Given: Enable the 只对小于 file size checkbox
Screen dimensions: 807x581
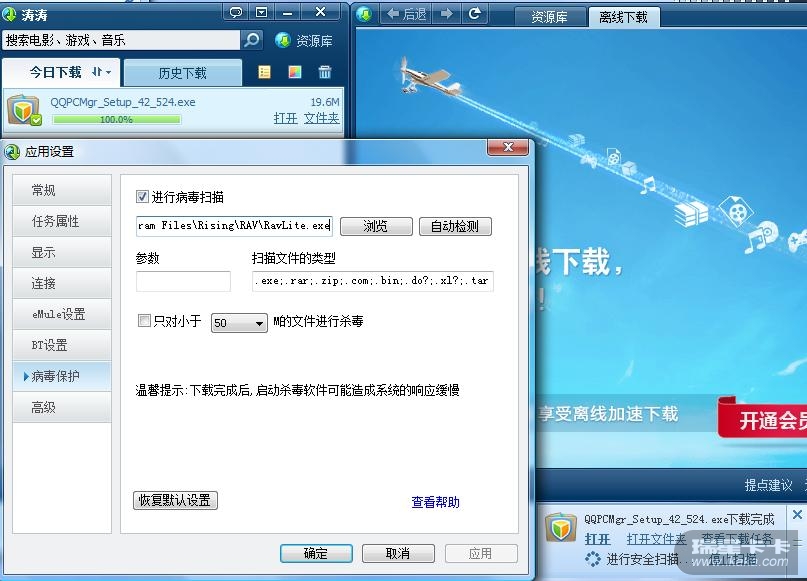Looking at the screenshot, I should click(x=144, y=321).
